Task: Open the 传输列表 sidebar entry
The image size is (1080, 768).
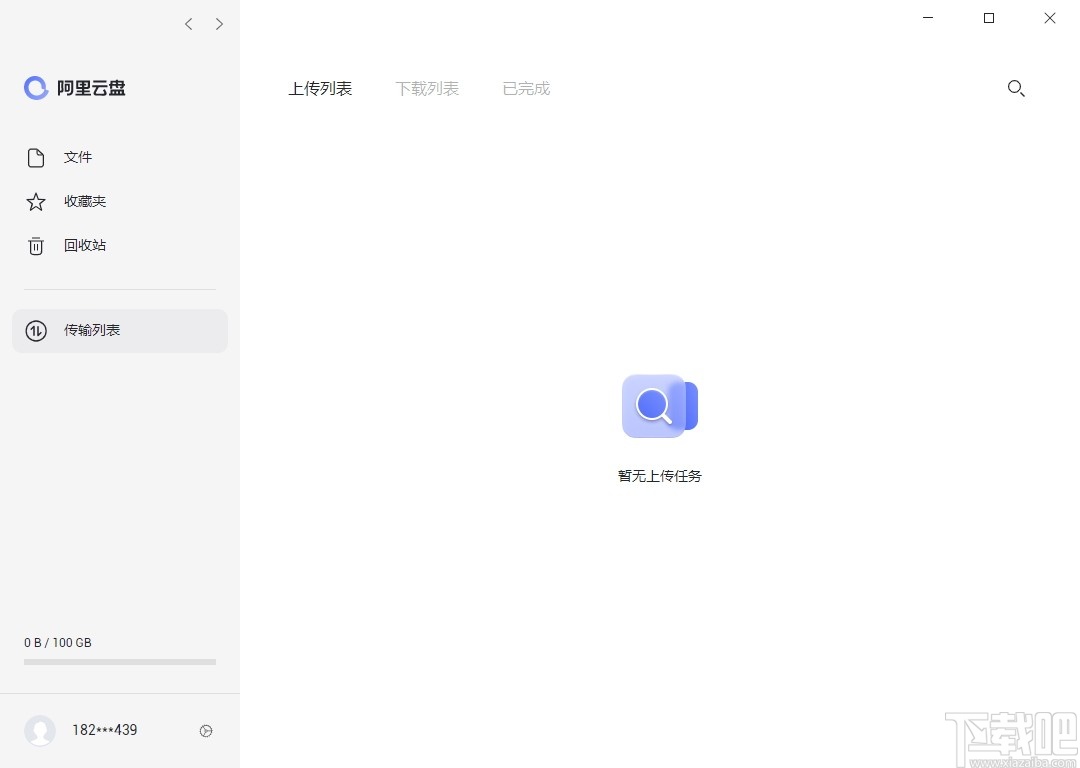Action: pyautogui.click(x=92, y=330)
